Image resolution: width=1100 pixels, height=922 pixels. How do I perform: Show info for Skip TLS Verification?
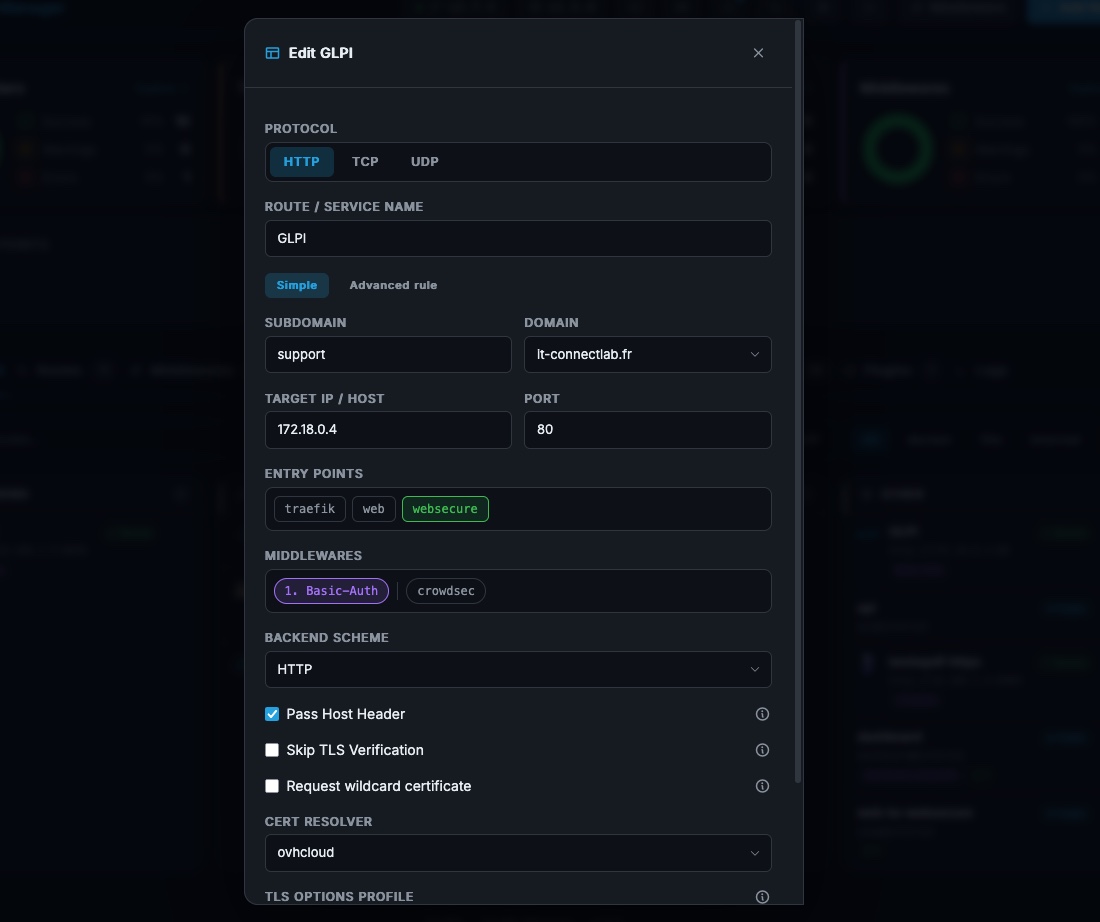coord(762,750)
